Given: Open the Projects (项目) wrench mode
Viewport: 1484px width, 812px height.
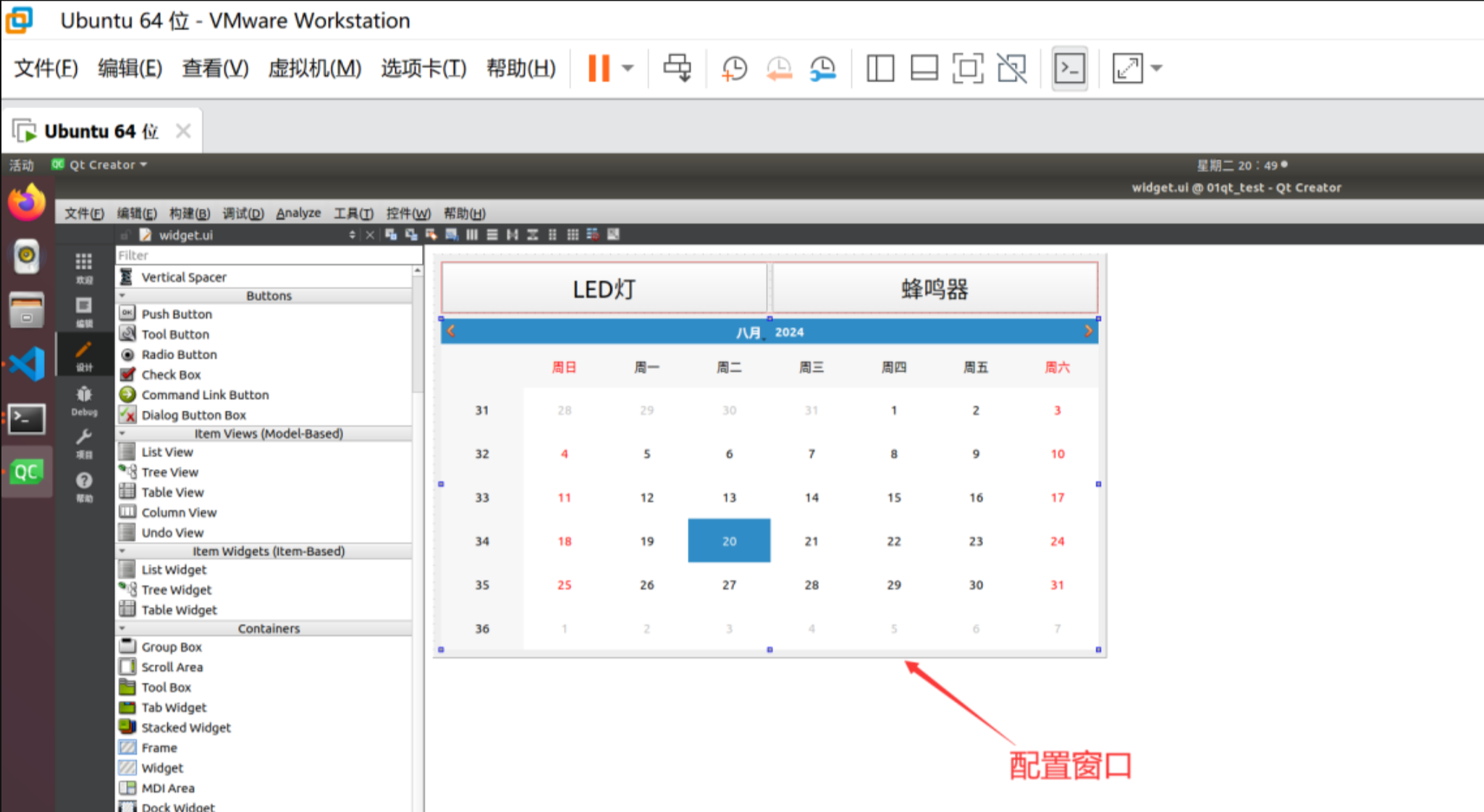Looking at the screenshot, I should [84, 443].
